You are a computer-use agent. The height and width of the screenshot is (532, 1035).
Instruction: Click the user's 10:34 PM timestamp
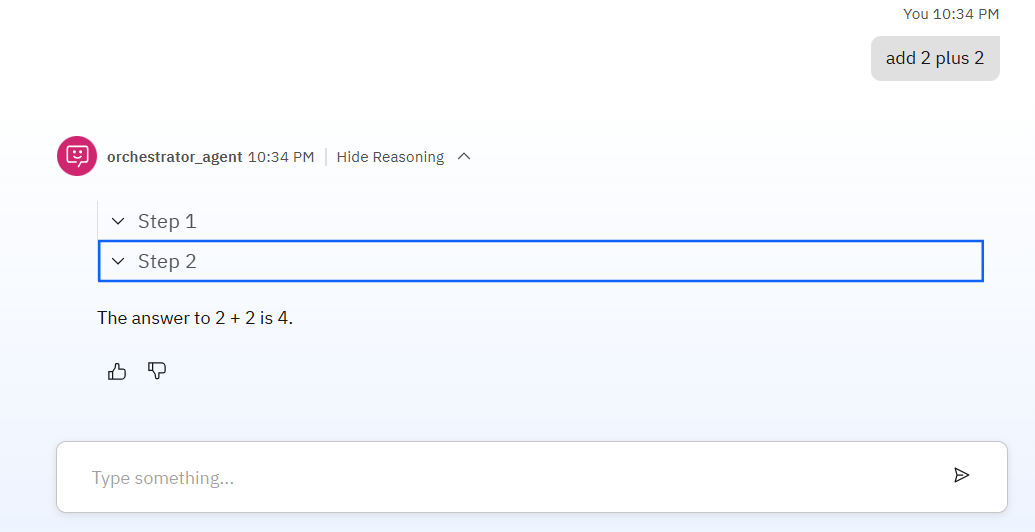[966, 14]
